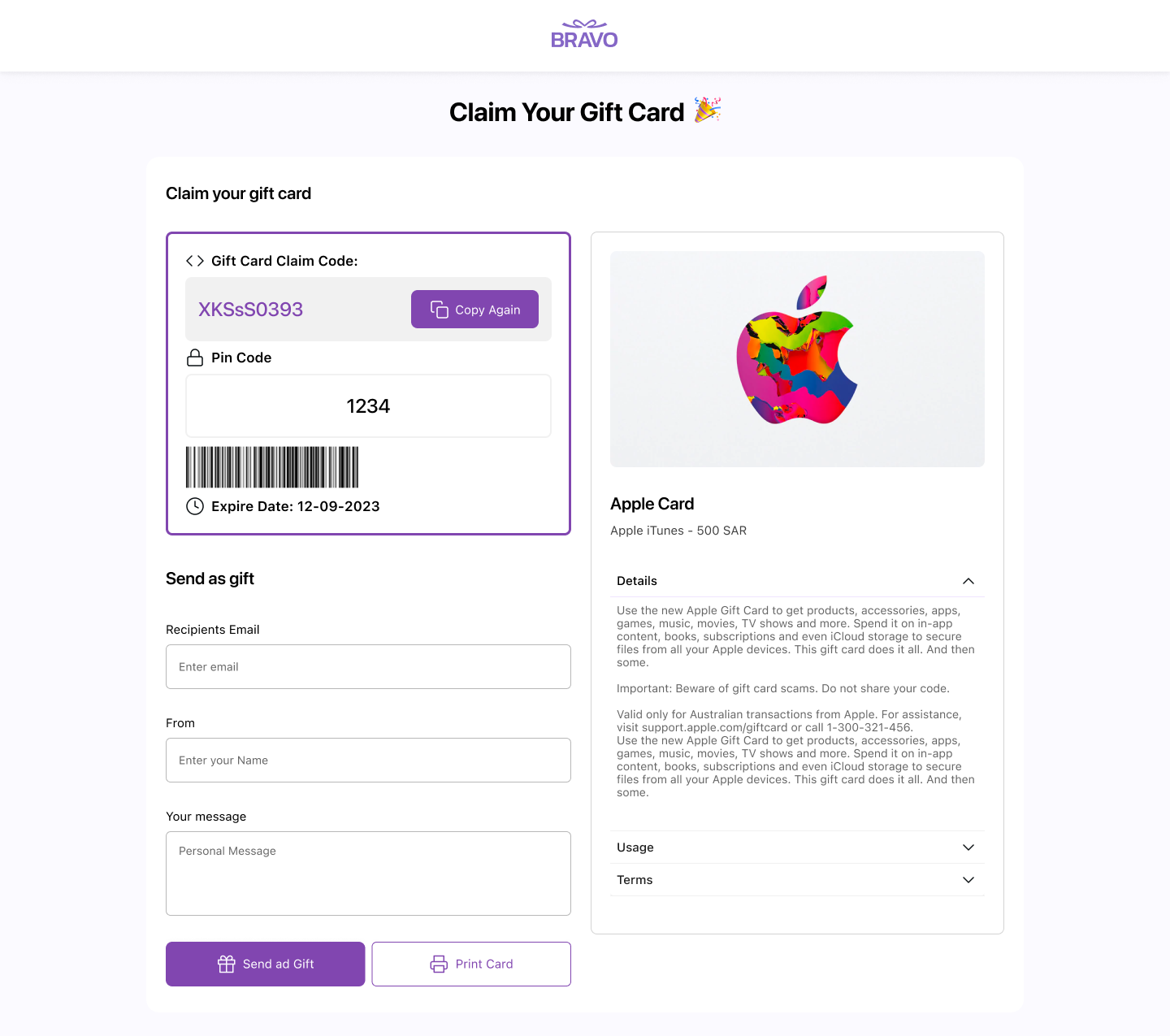Image resolution: width=1170 pixels, height=1036 pixels.
Task: Click the Apple gift card image
Action: (797, 359)
